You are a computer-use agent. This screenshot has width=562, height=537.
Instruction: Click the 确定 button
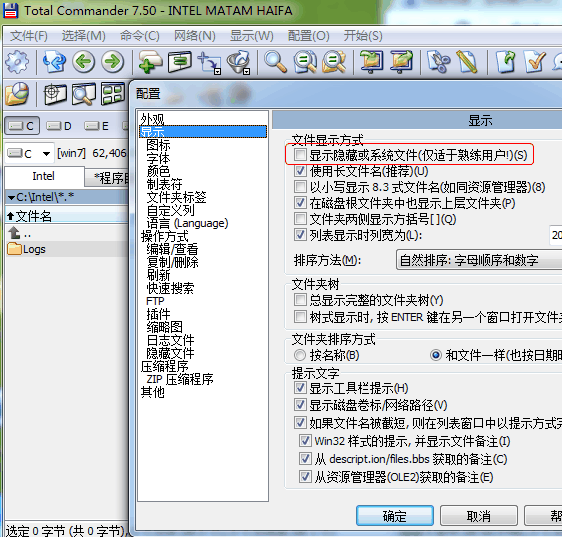(395, 516)
